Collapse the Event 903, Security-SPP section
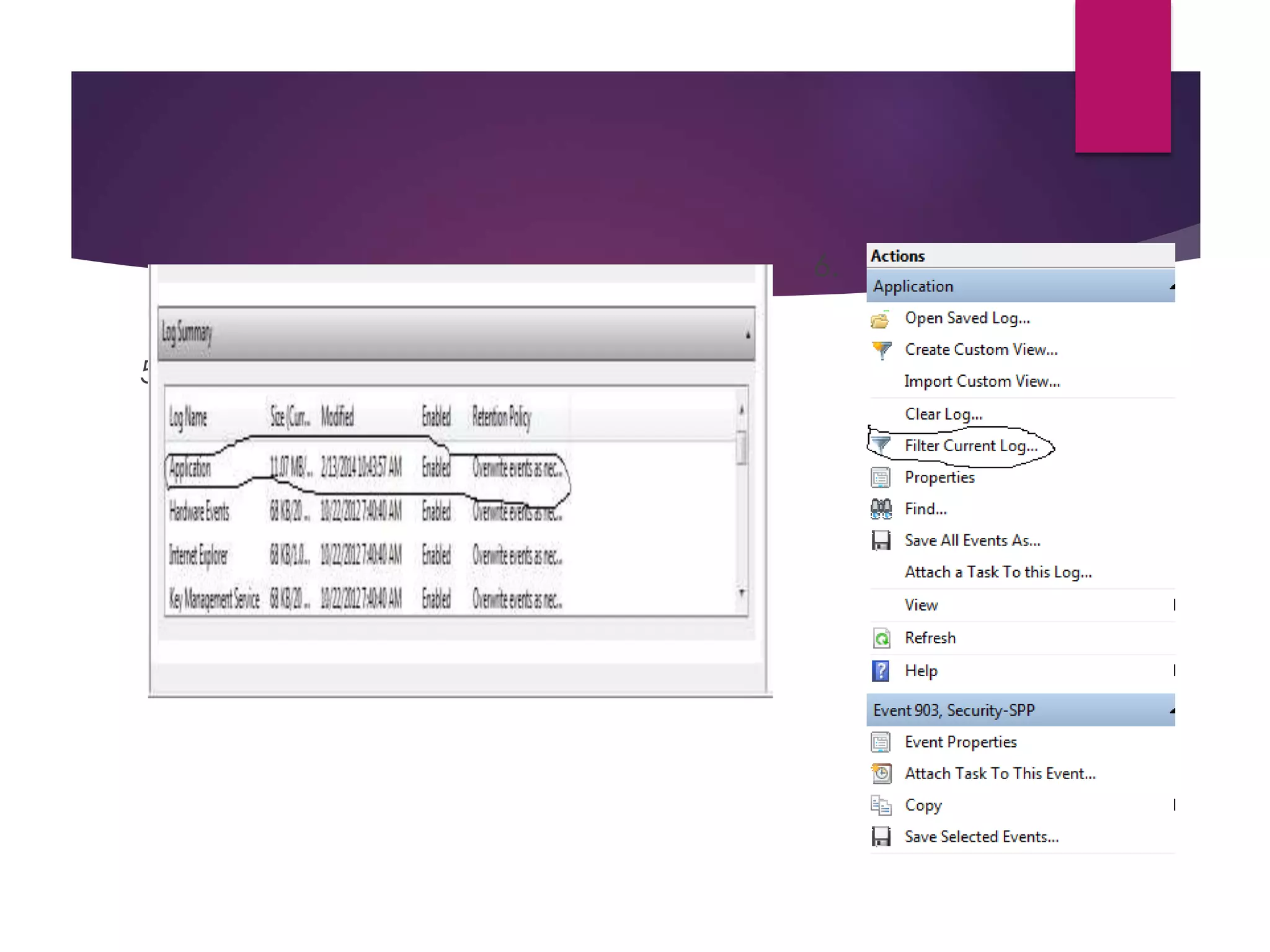 pos(1171,711)
